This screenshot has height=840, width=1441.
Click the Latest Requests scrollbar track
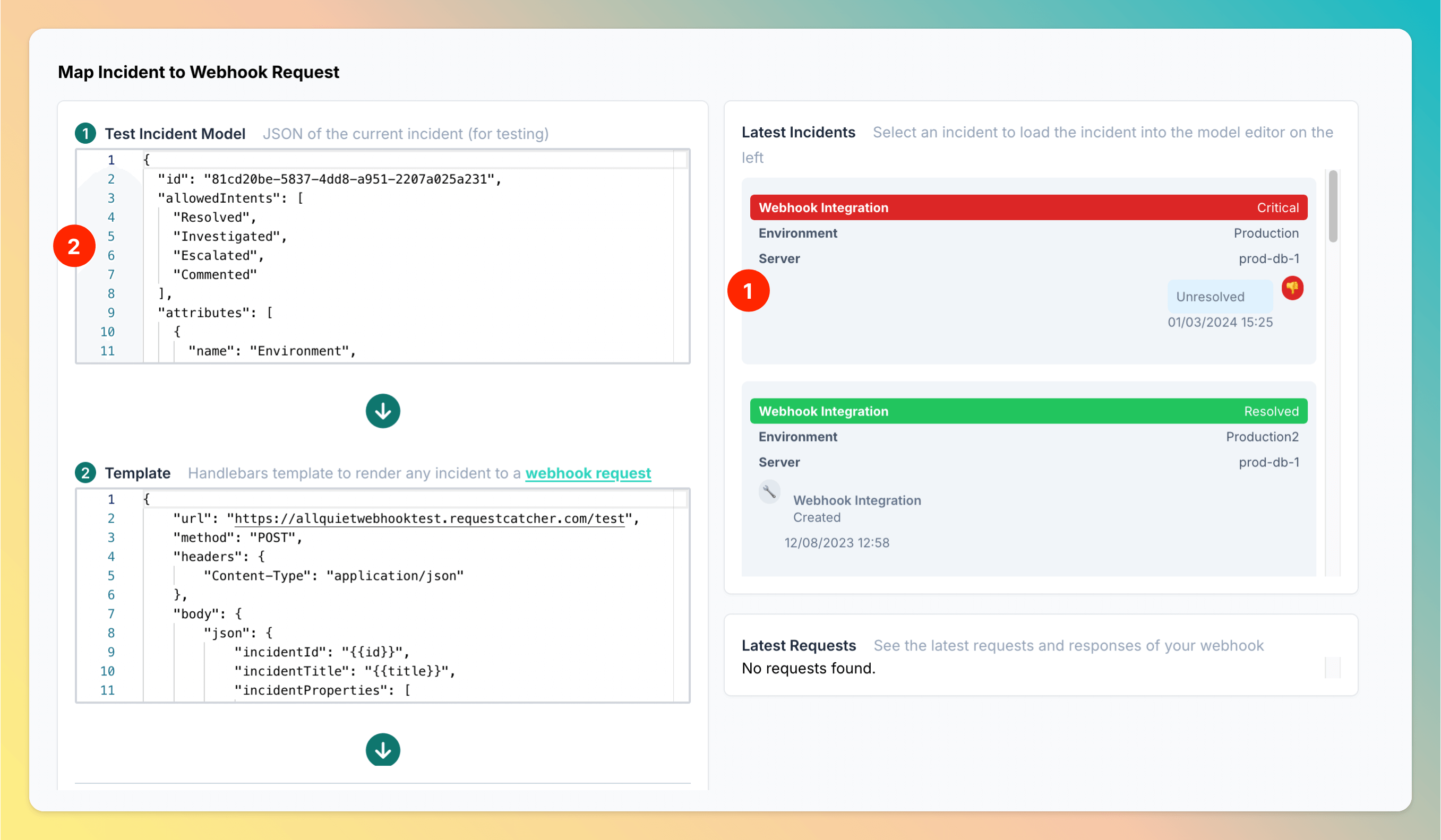(x=1332, y=668)
